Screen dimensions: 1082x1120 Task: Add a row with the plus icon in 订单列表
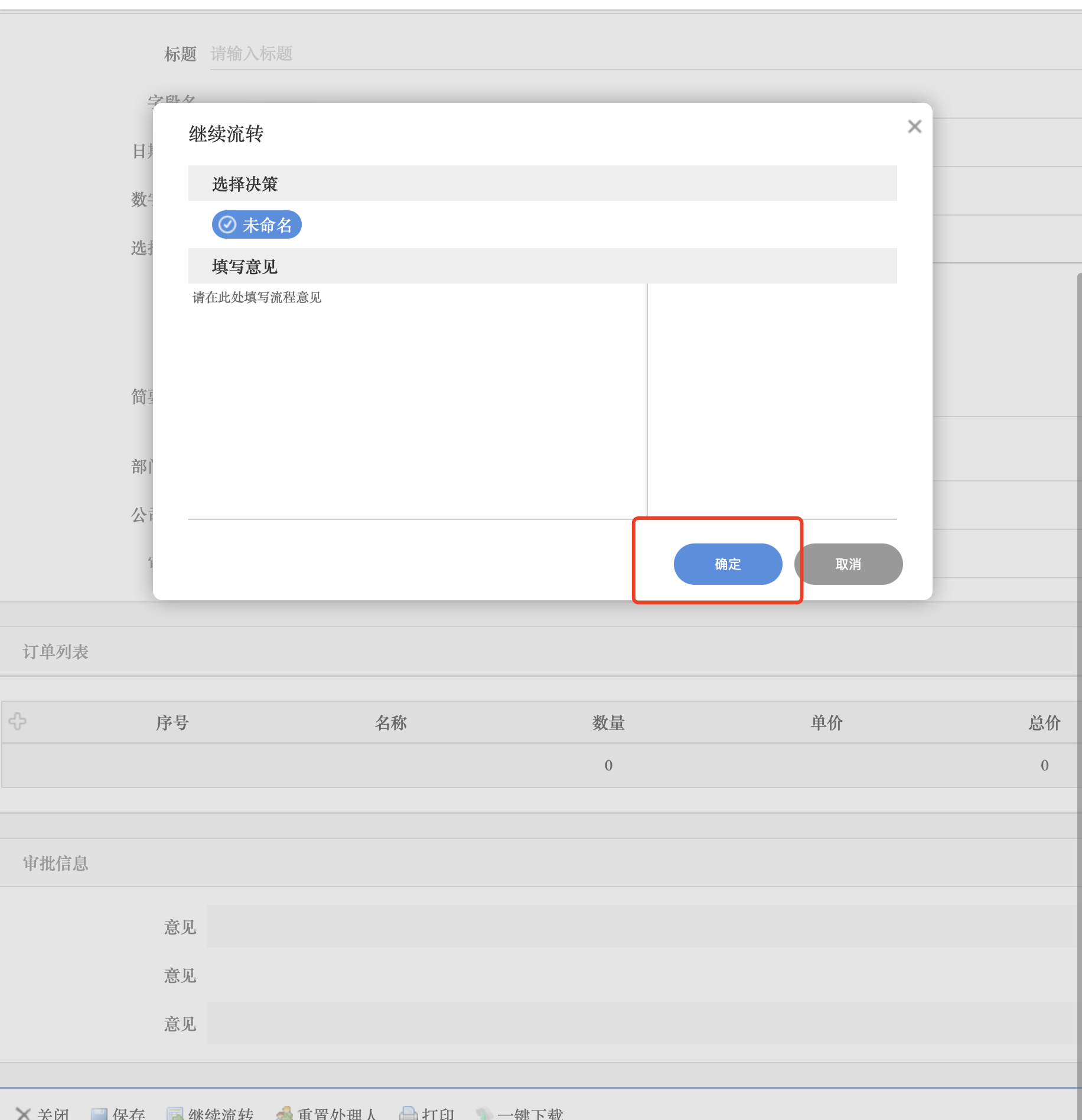point(17,721)
